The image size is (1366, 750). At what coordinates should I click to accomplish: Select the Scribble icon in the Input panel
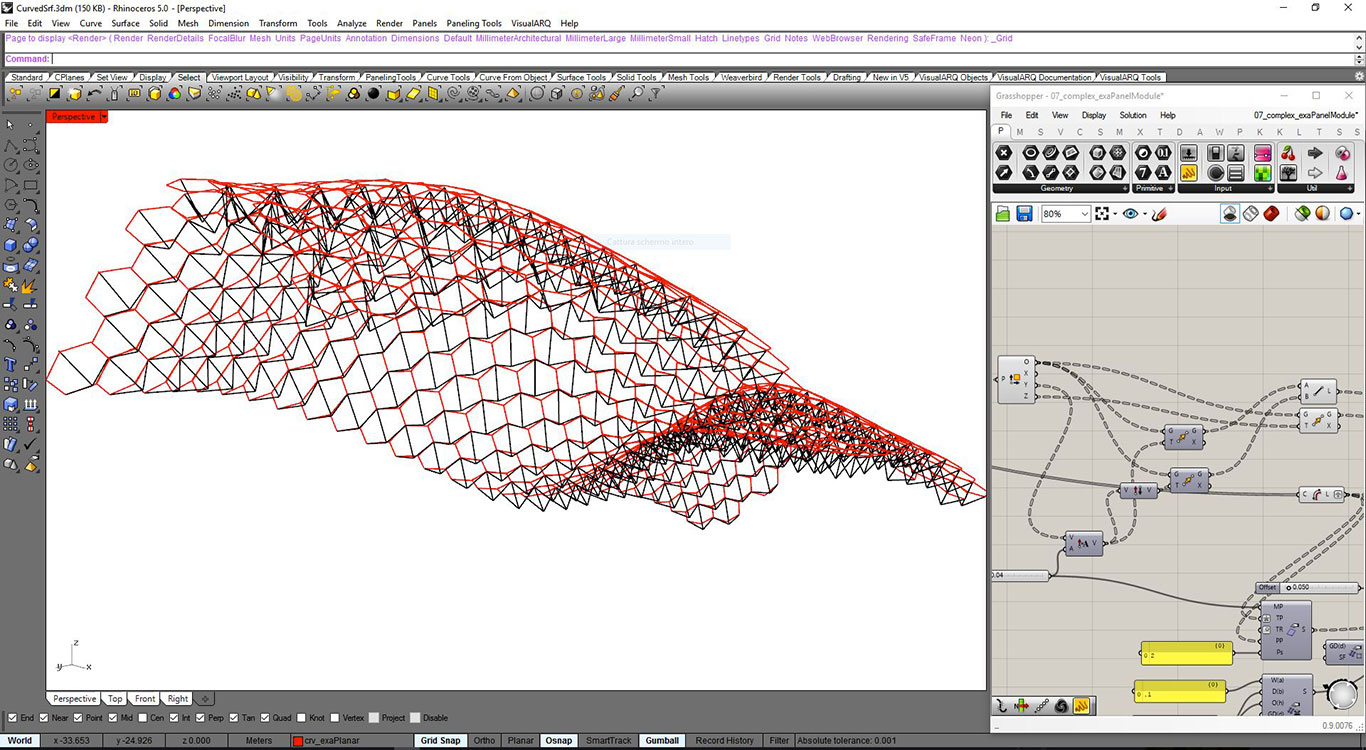1189,172
